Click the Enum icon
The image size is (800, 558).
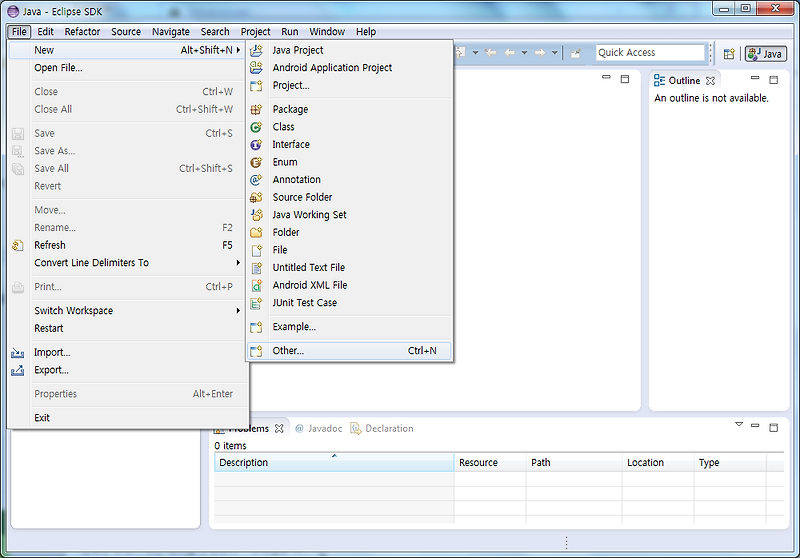(x=256, y=162)
